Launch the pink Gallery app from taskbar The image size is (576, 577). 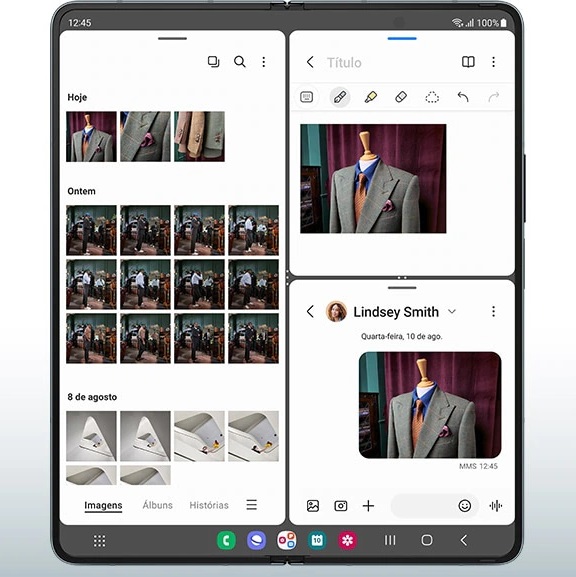347,541
